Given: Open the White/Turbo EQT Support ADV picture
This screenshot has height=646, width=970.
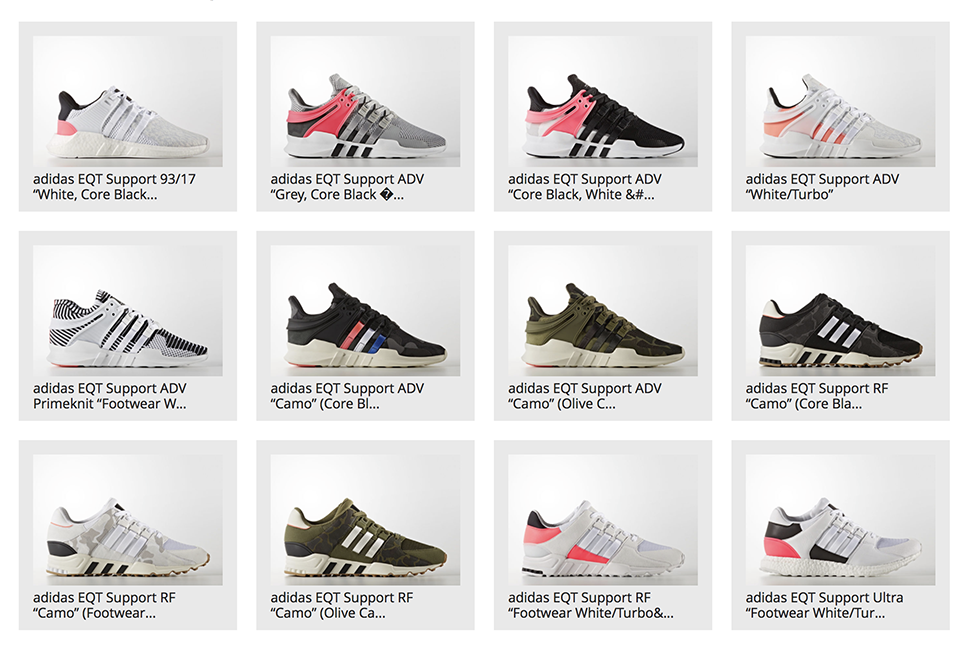Looking at the screenshot, I should 840,101.
